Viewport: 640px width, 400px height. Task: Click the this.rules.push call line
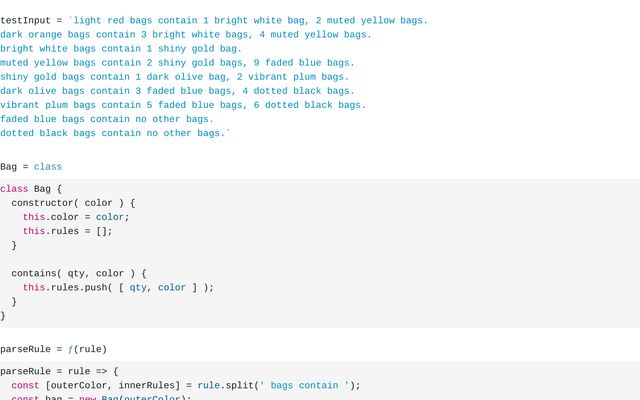pos(118,288)
